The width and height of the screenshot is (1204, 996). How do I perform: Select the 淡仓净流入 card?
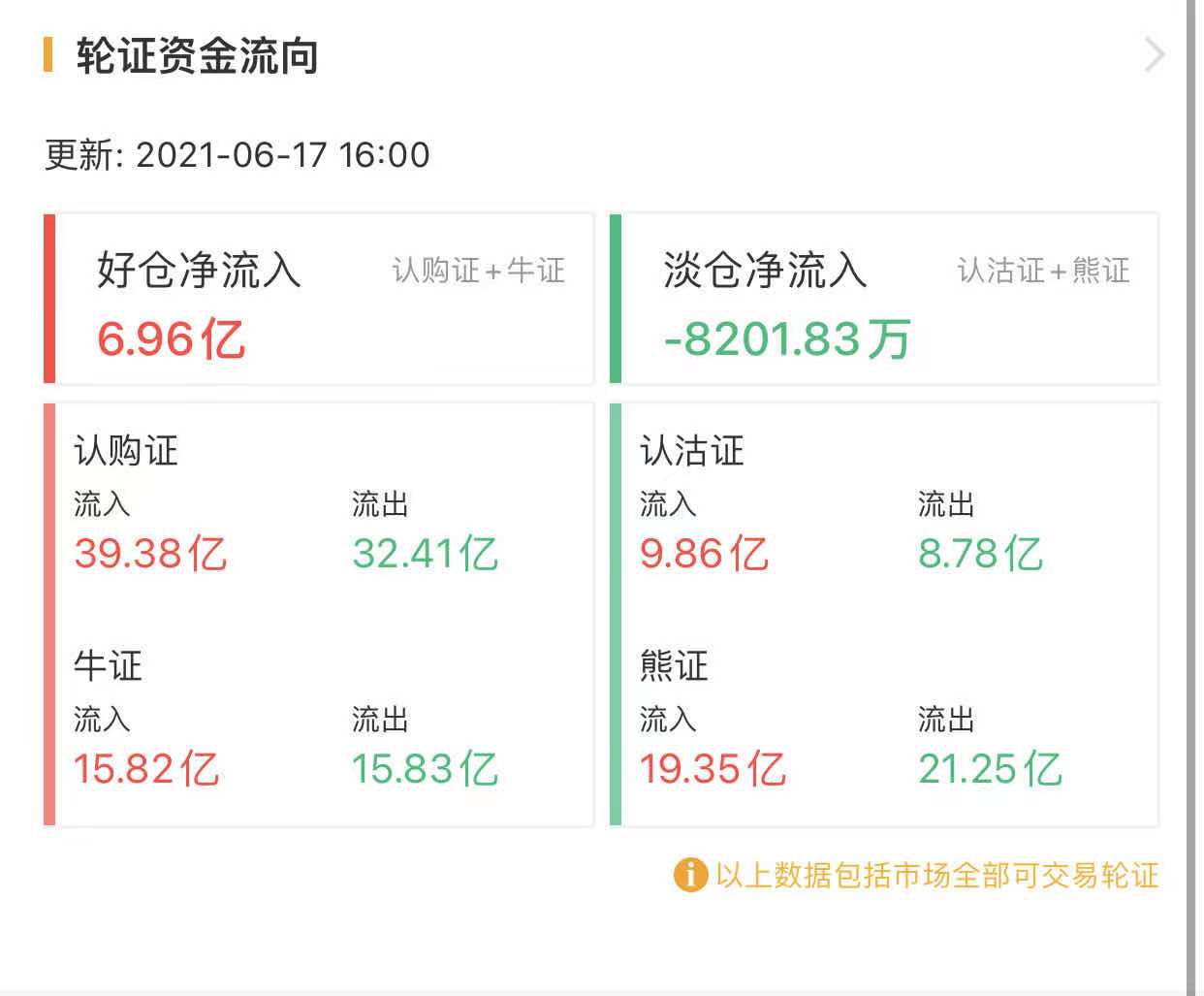coord(886,299)
